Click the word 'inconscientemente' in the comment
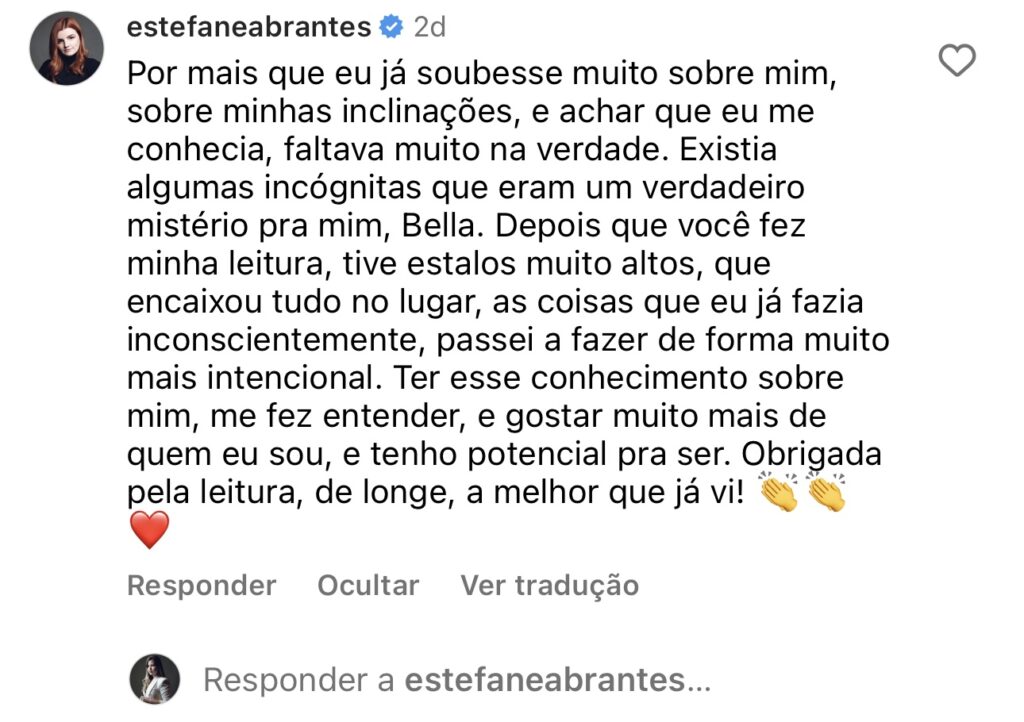1024x722 pixels. (x=271, y=340)
